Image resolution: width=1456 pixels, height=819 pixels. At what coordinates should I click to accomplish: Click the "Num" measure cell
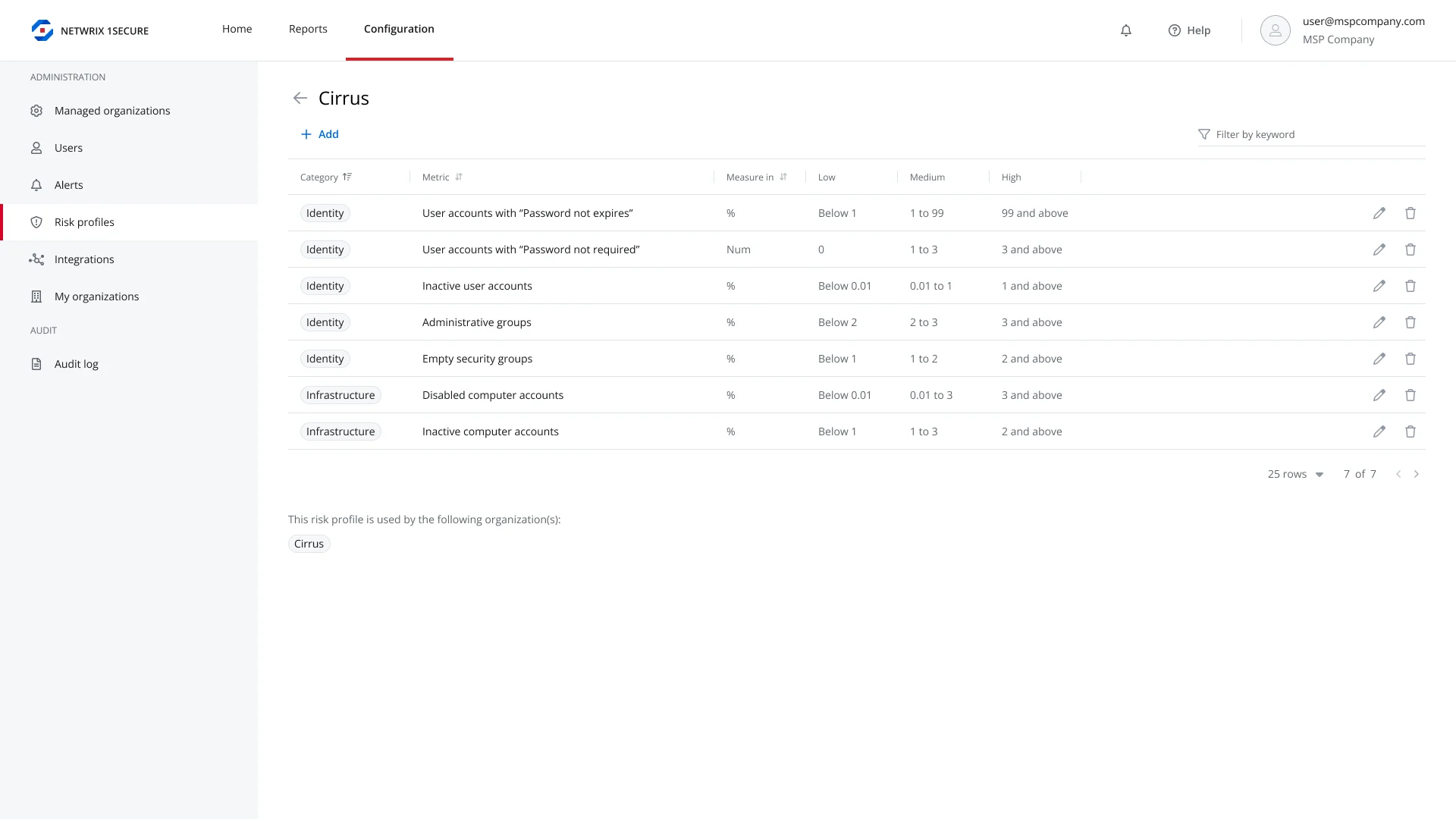tap(739, 249)
